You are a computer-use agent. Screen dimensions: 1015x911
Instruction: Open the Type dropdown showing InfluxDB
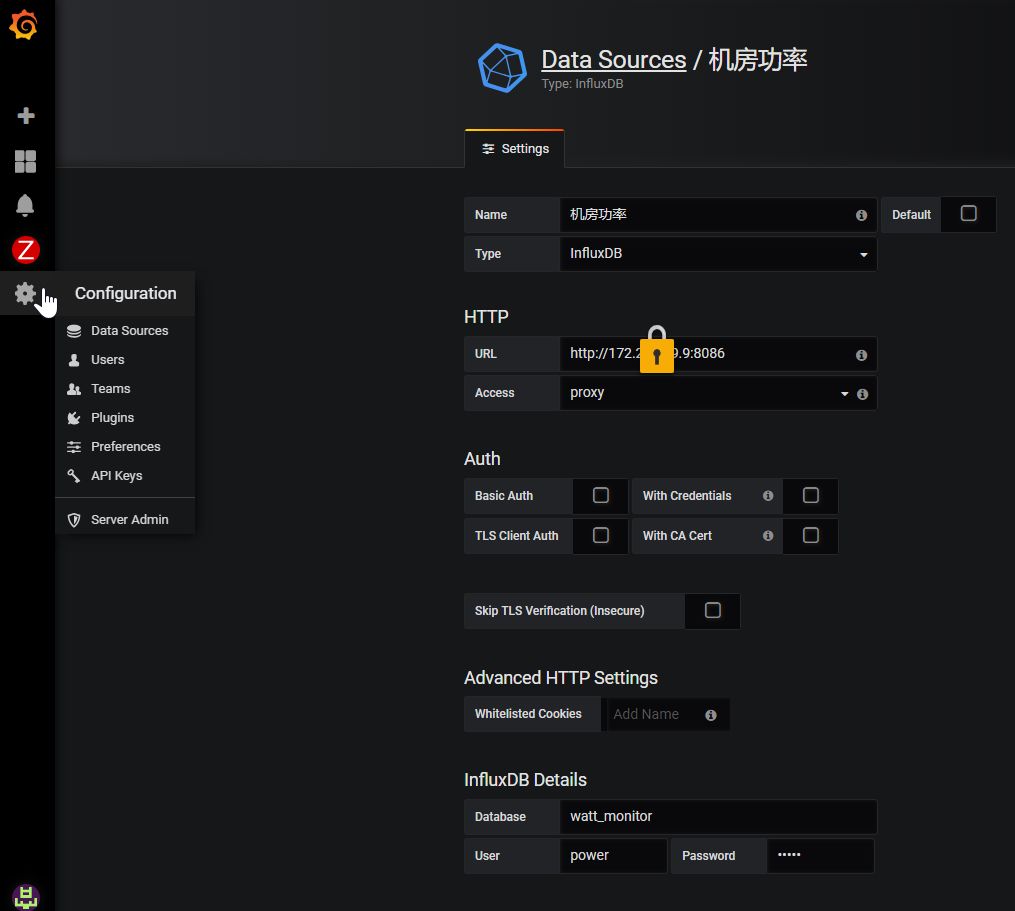(x=718, y=254)
